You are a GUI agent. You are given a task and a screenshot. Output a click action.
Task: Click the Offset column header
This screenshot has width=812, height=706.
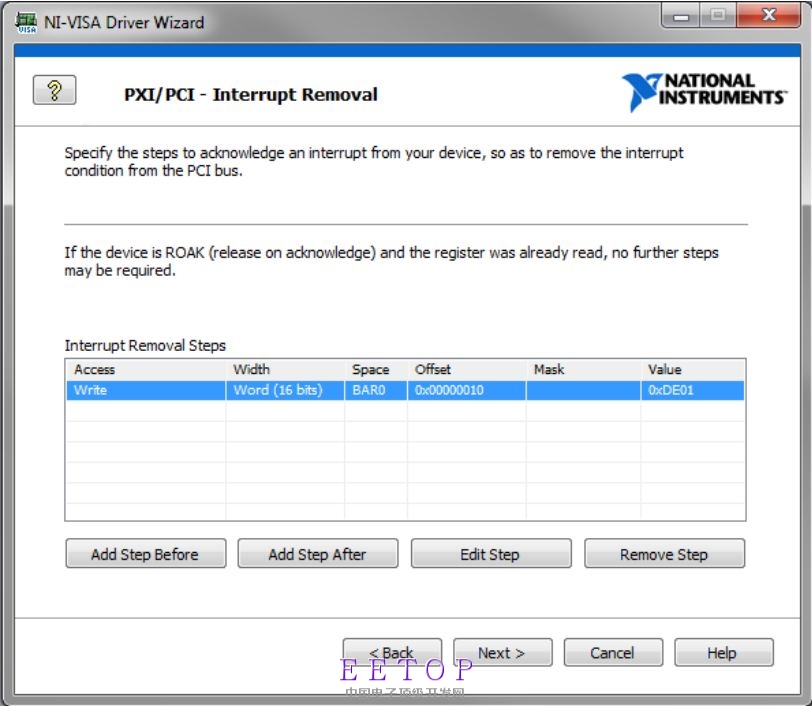[467, 369]
